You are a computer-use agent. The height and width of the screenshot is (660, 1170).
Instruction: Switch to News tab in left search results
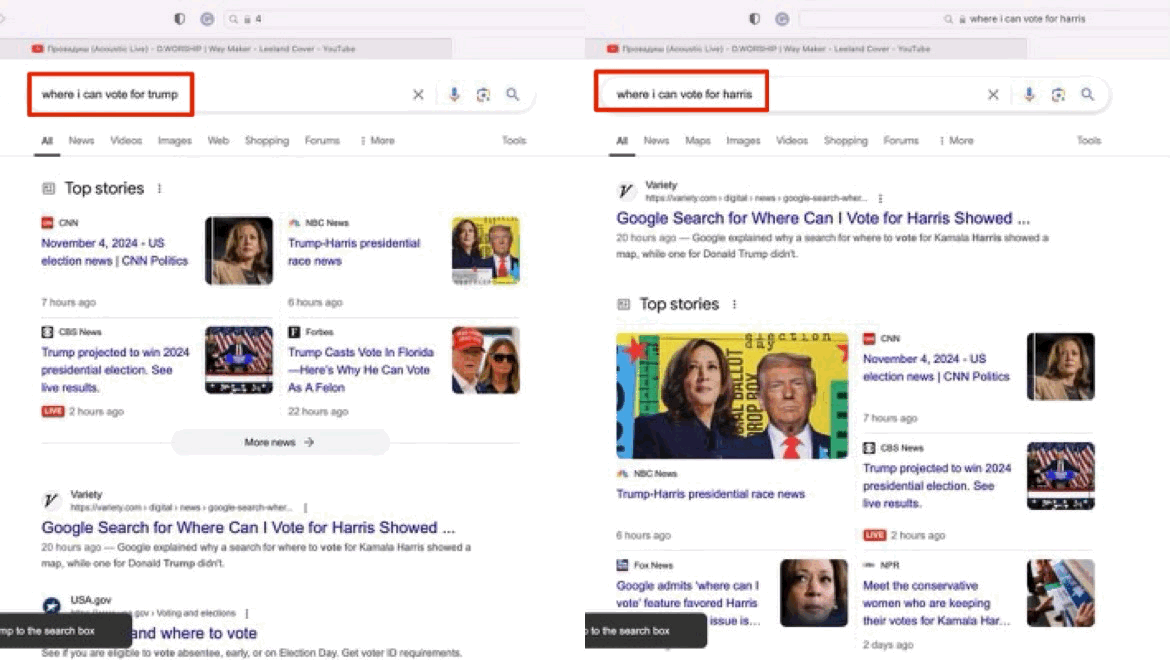click(81, 140)
